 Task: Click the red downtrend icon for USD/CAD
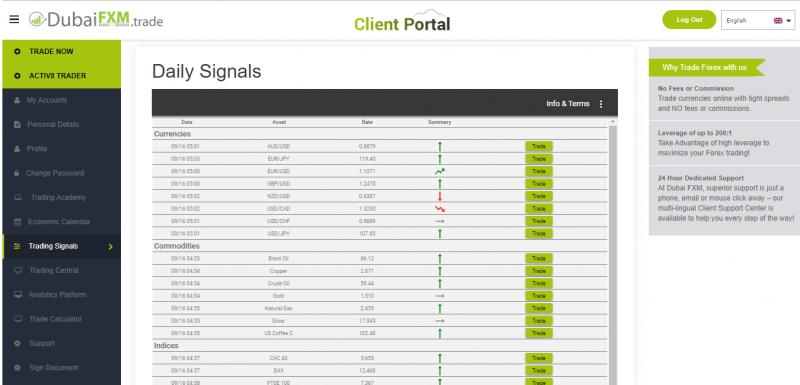coord(440,209)
